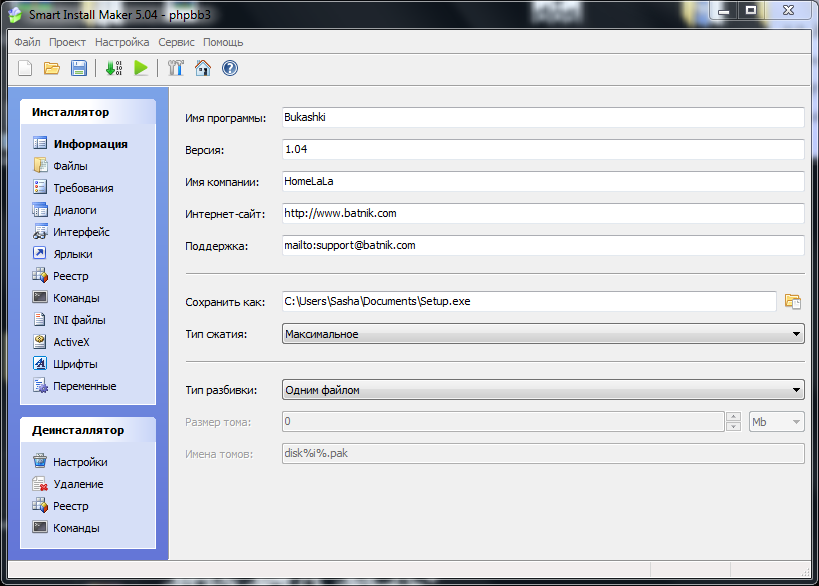Click the New project toolbar icon
This screenshot has width=819, height=586.
coord(25,68)
